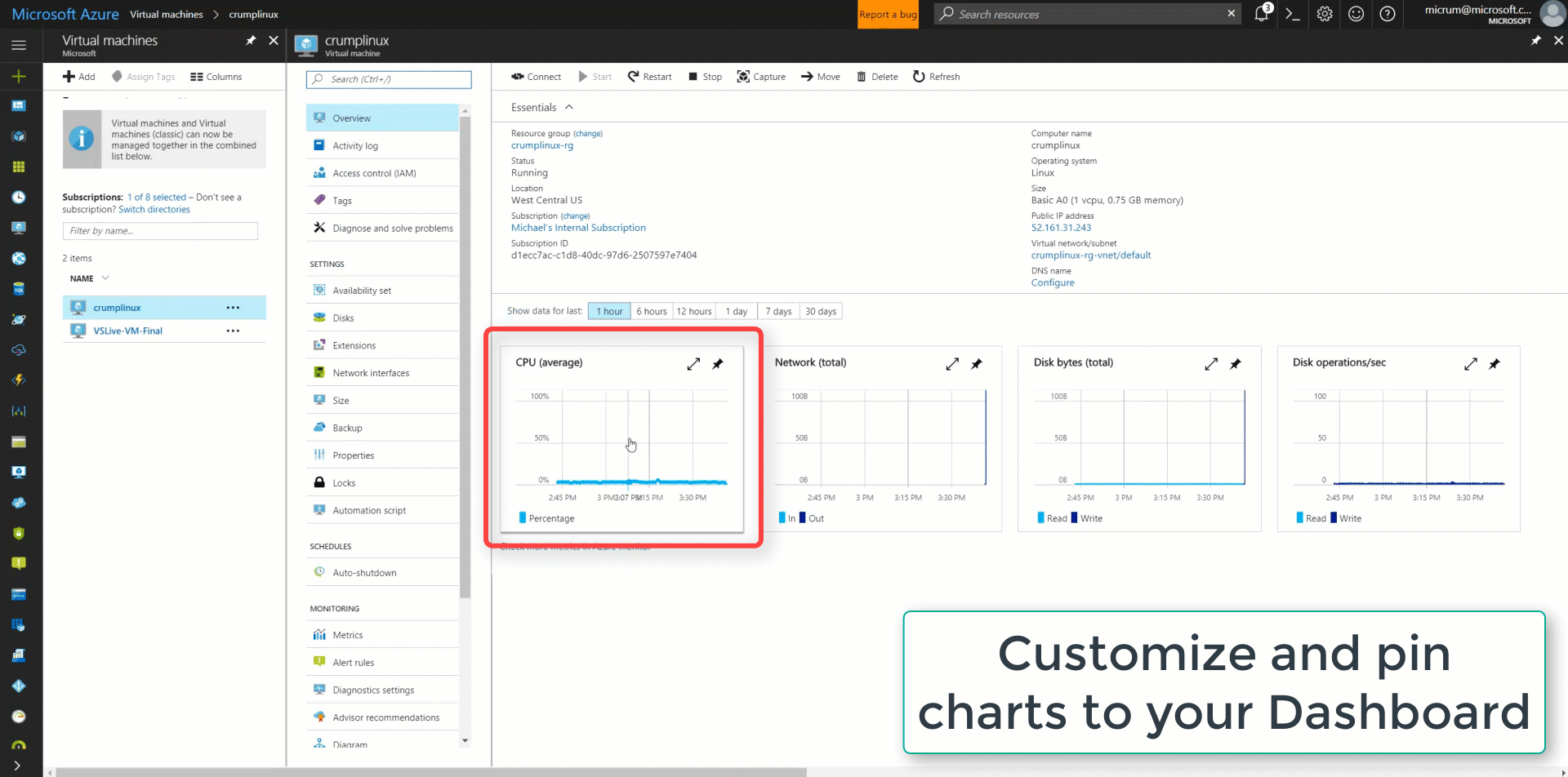Image resolution: width=1568 pixels, height=777 pixels.
Task: Open Access control (IAM)
Action: (382, 173)
